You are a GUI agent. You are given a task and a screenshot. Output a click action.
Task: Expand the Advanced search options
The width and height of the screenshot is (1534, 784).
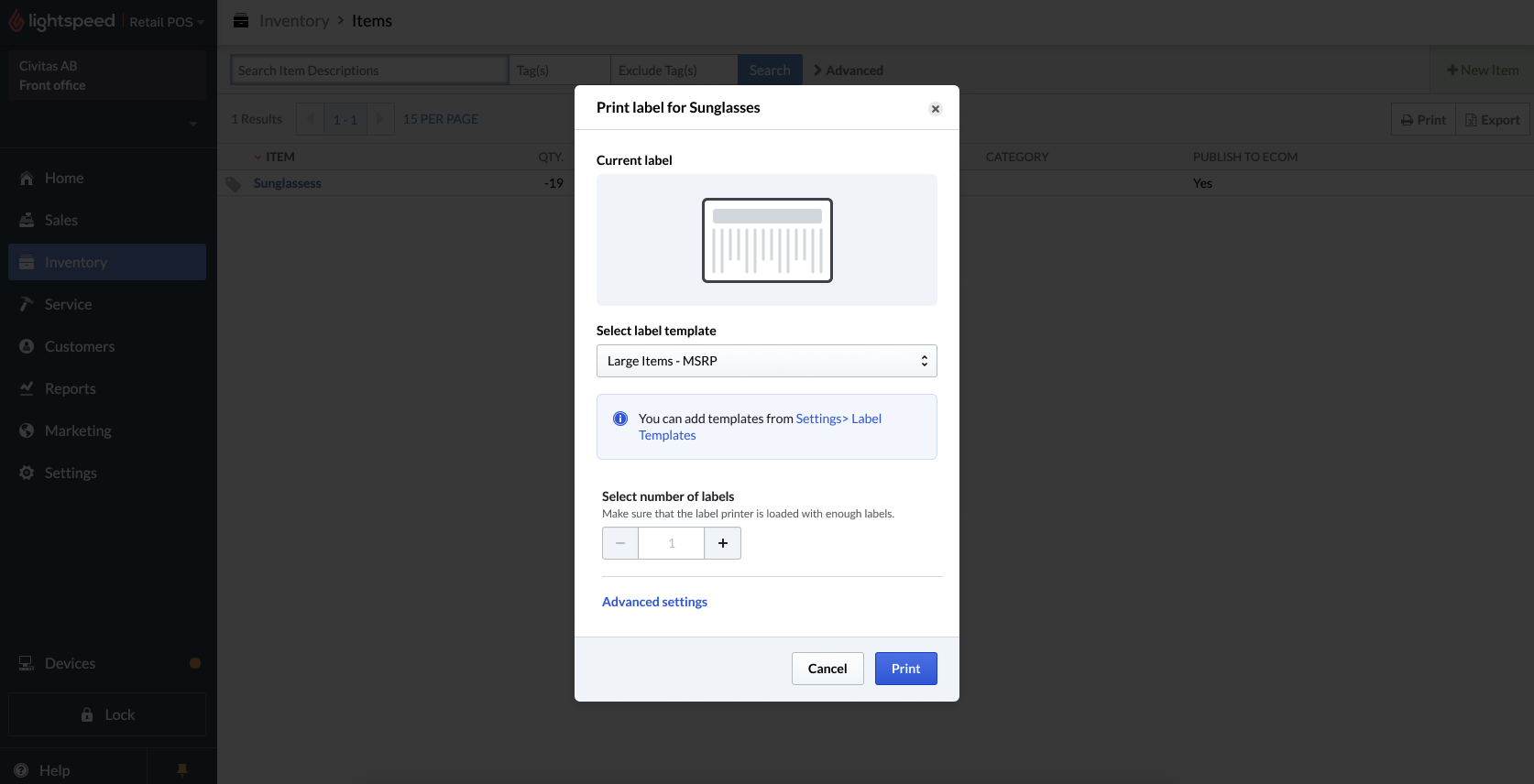click(849, 71)
